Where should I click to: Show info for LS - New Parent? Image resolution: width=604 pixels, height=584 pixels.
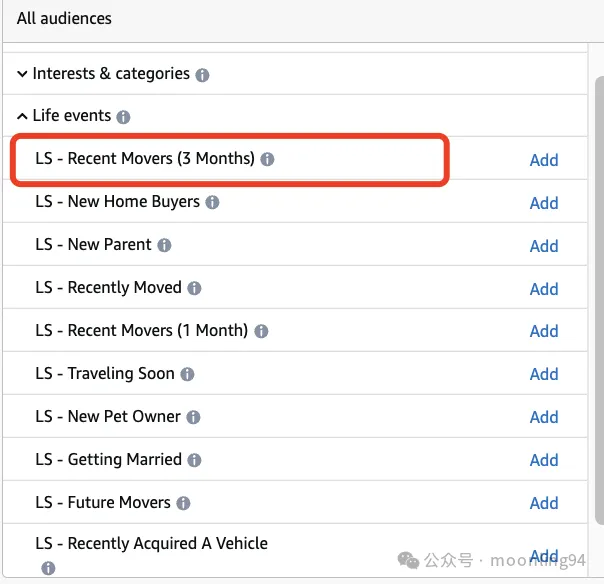click(164, 245)
